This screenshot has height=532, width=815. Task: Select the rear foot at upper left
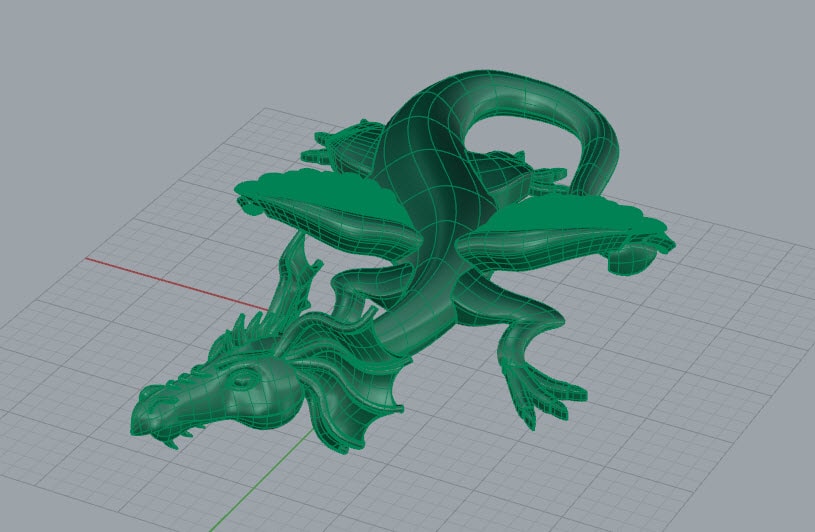click(340, 145)
